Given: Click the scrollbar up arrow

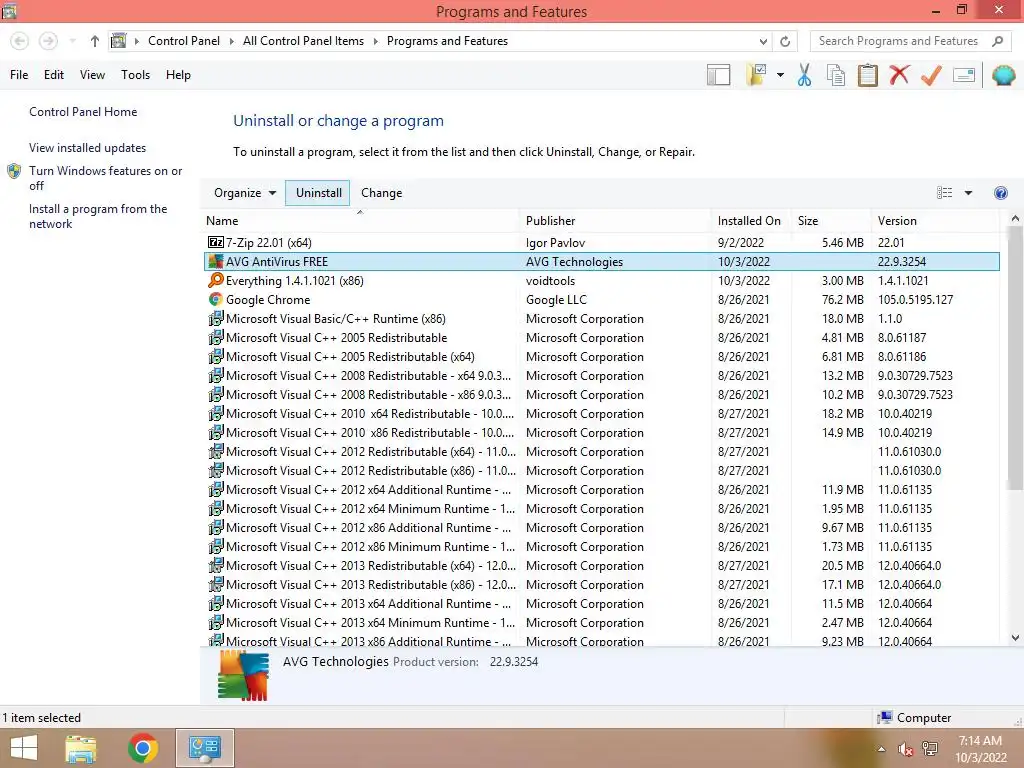Looking at the screenshot, I should [x=1015, y=219].
